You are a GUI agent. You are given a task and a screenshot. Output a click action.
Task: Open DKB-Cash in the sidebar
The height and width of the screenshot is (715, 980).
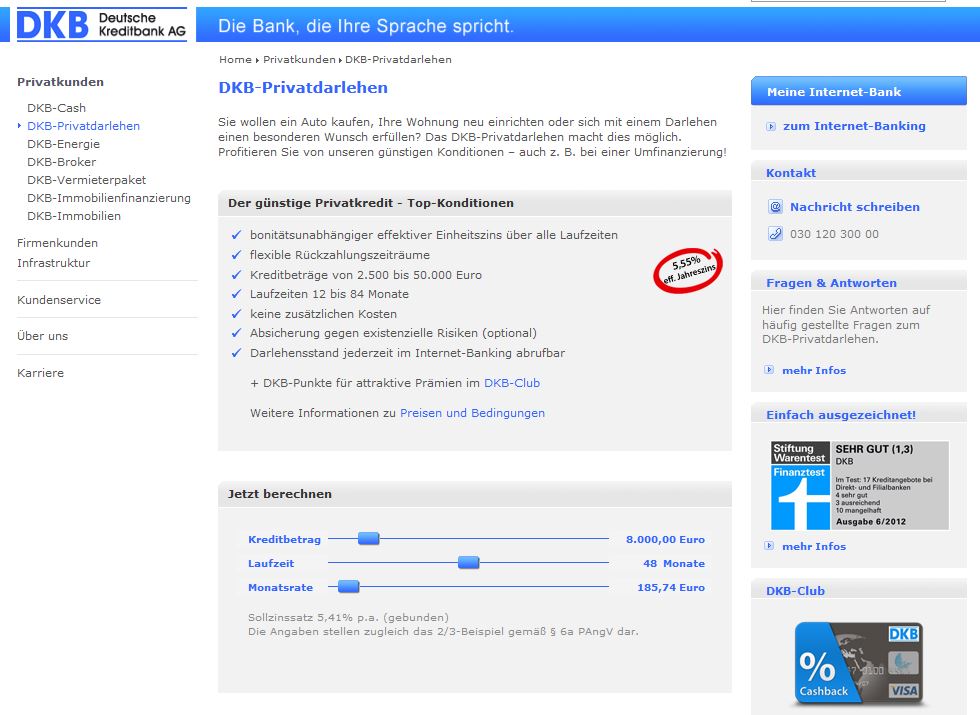point(56,108)
